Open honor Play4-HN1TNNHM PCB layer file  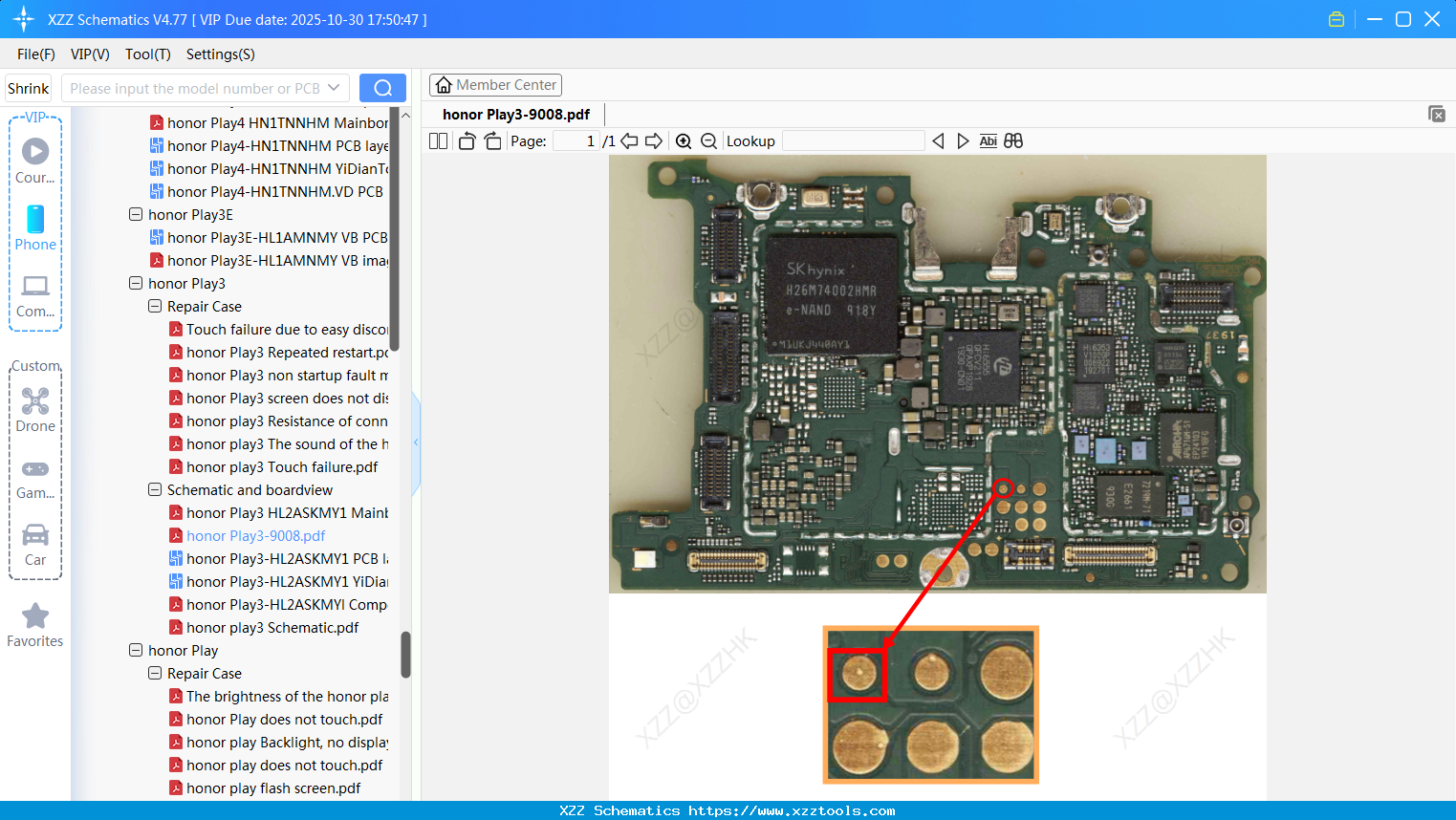click(269, 146)
